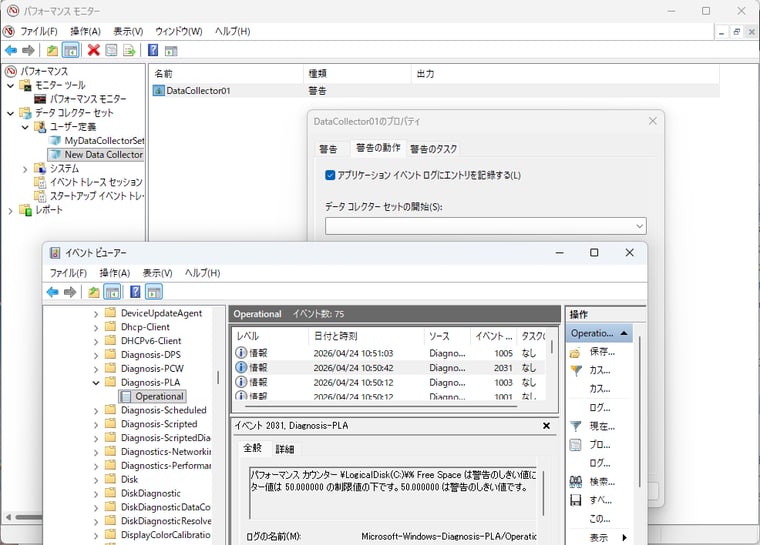This screenshot has width=760, height=545.
Task: Select the 全般 tab in event details
Action: (x=253, y=448)
